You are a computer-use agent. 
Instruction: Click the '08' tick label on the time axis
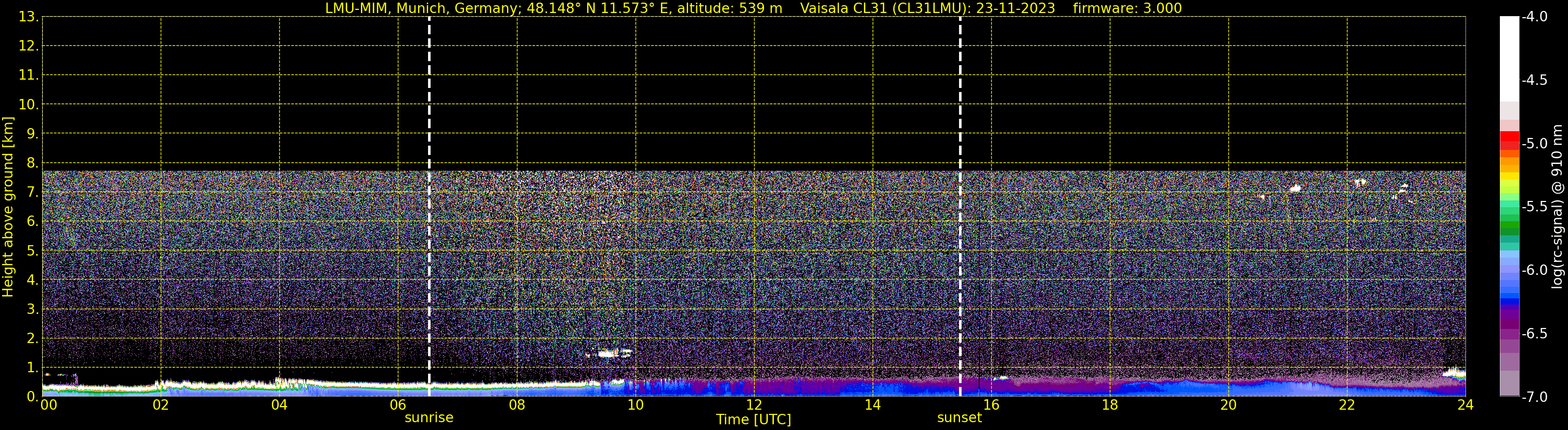(517, 405)
